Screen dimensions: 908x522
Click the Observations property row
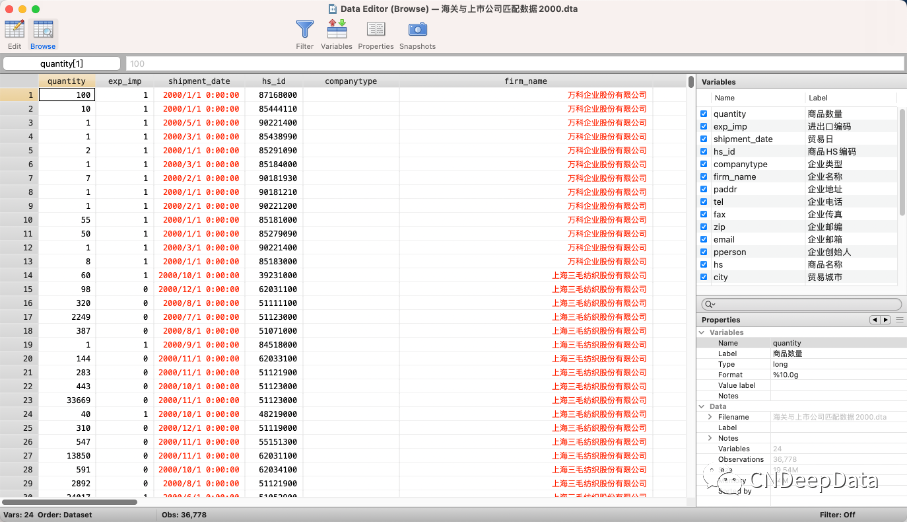[x=801, y=459]
